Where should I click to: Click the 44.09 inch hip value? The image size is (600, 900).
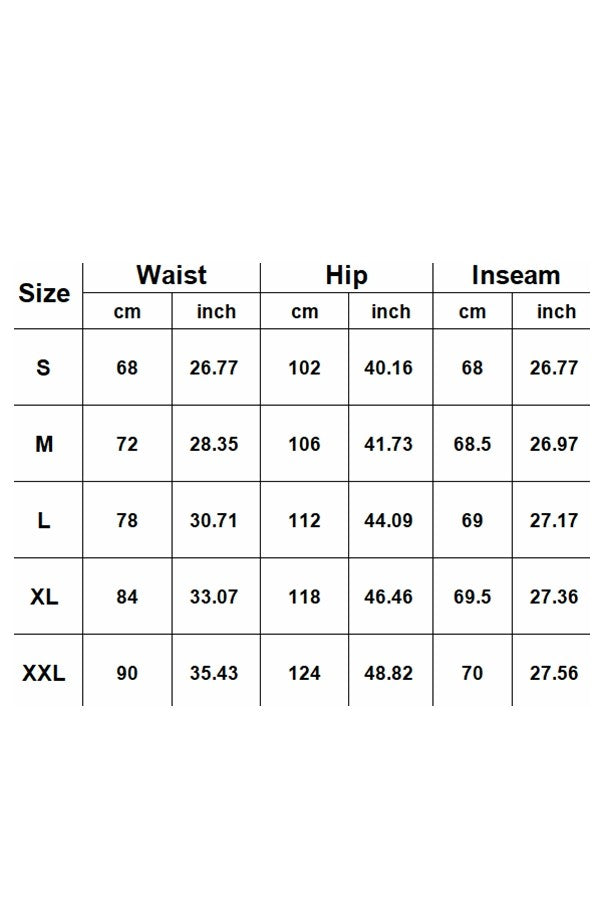[x=389, y=521]
